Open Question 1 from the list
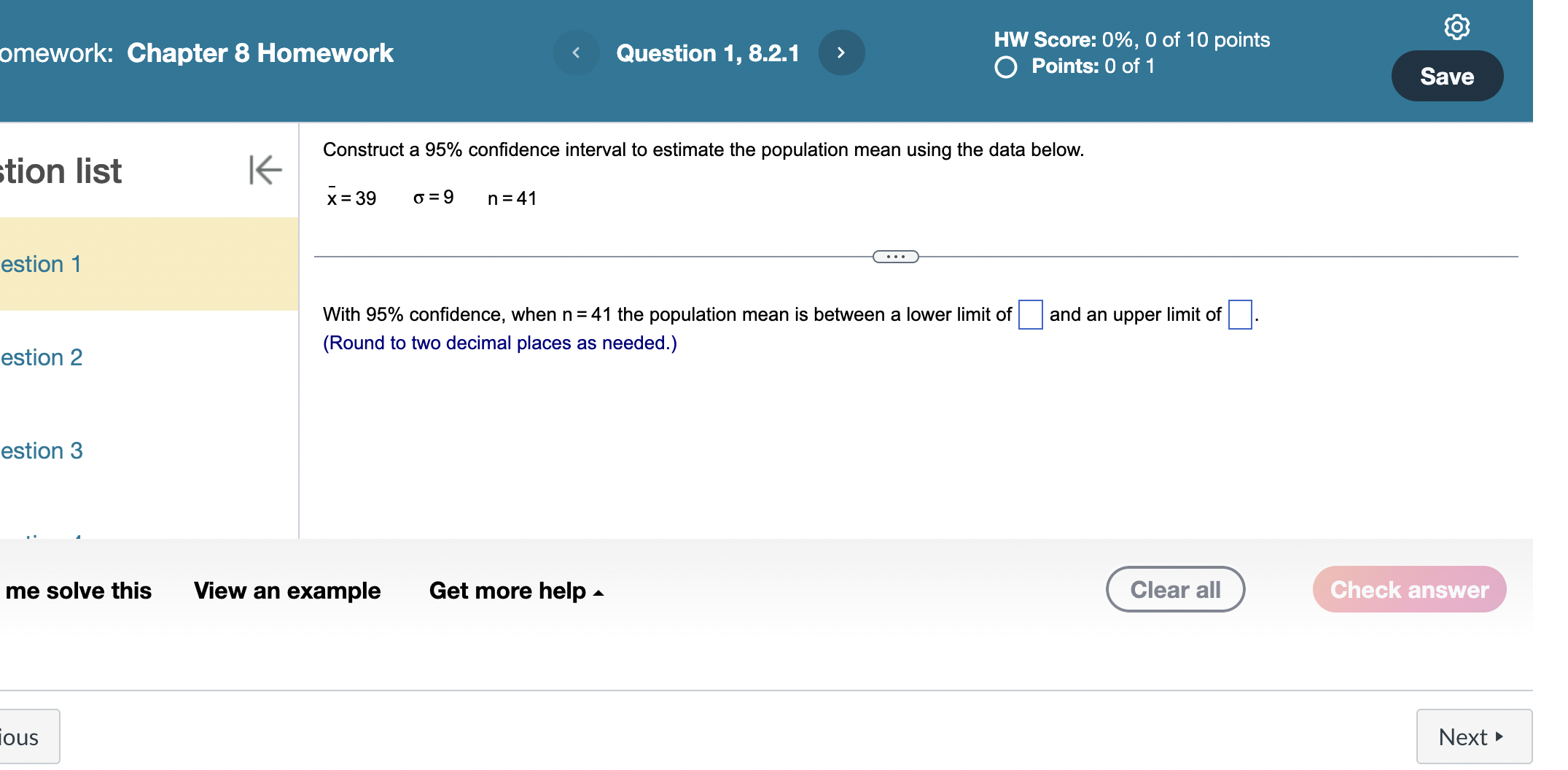 (x=41, y=264)
